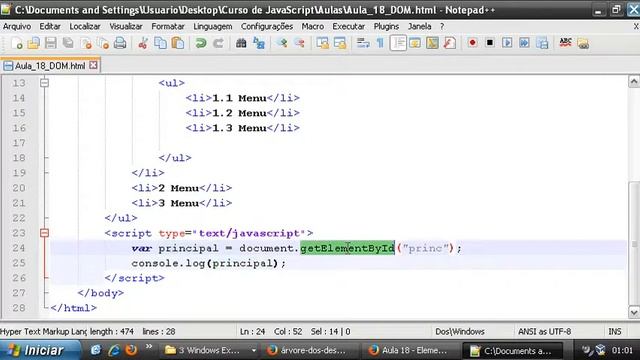Click line number 20 in margin
The image size is (640, 360).
(19, 188)
